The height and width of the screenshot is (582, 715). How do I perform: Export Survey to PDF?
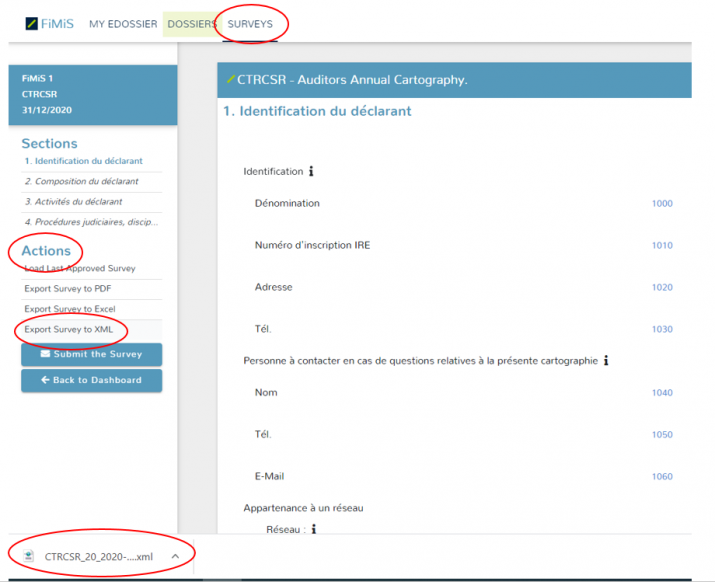[x=67, y=289]
